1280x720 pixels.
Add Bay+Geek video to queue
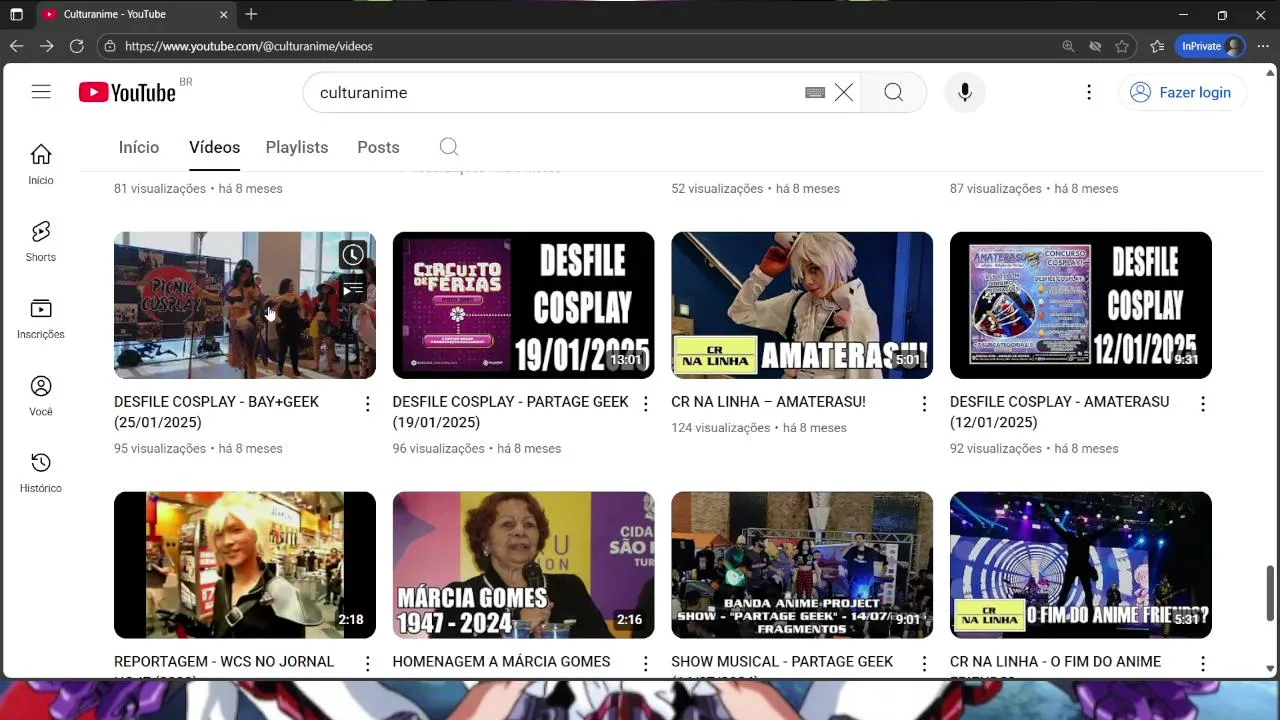pos(352,289)
